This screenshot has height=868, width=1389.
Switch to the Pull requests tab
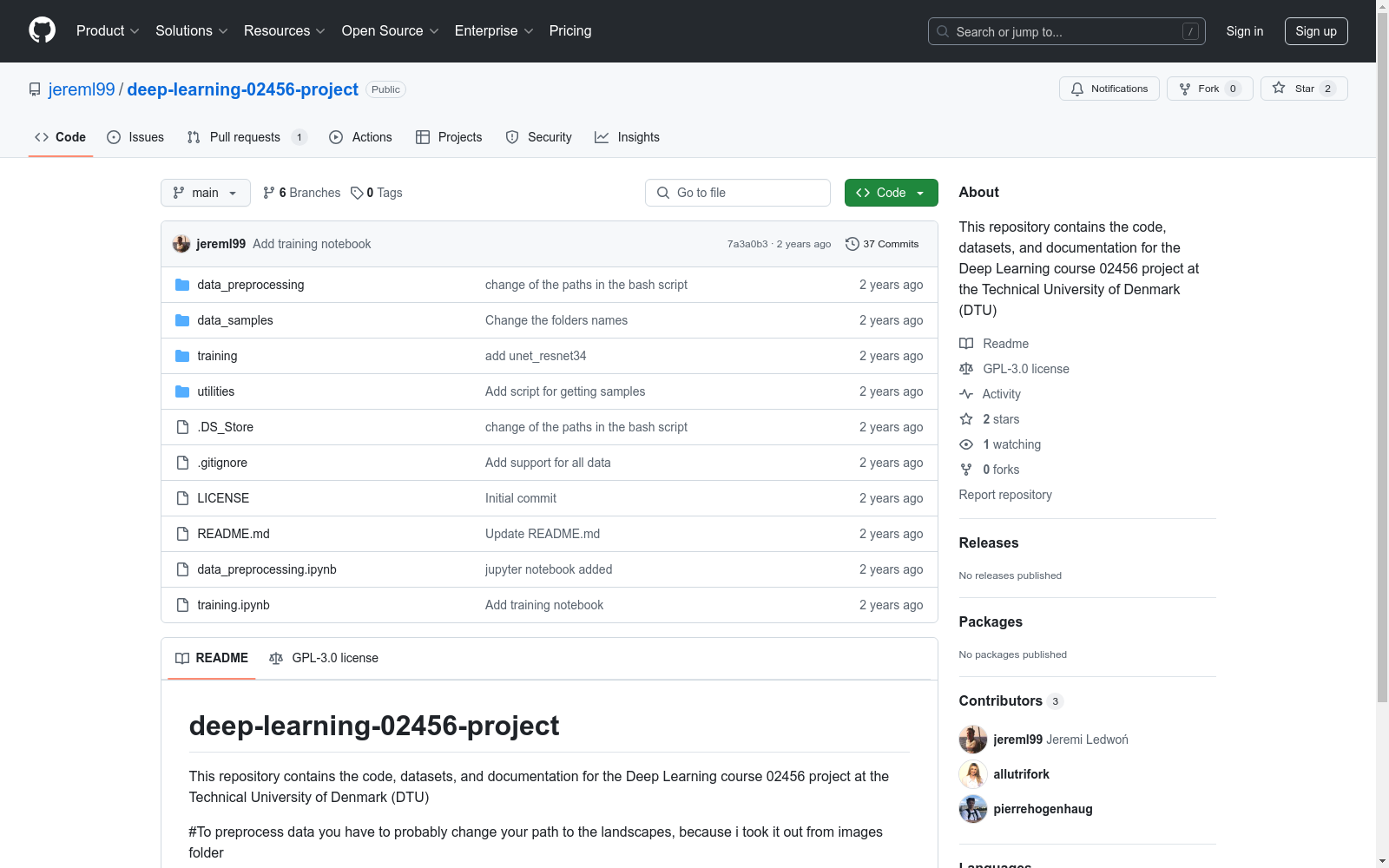[247, 137]
